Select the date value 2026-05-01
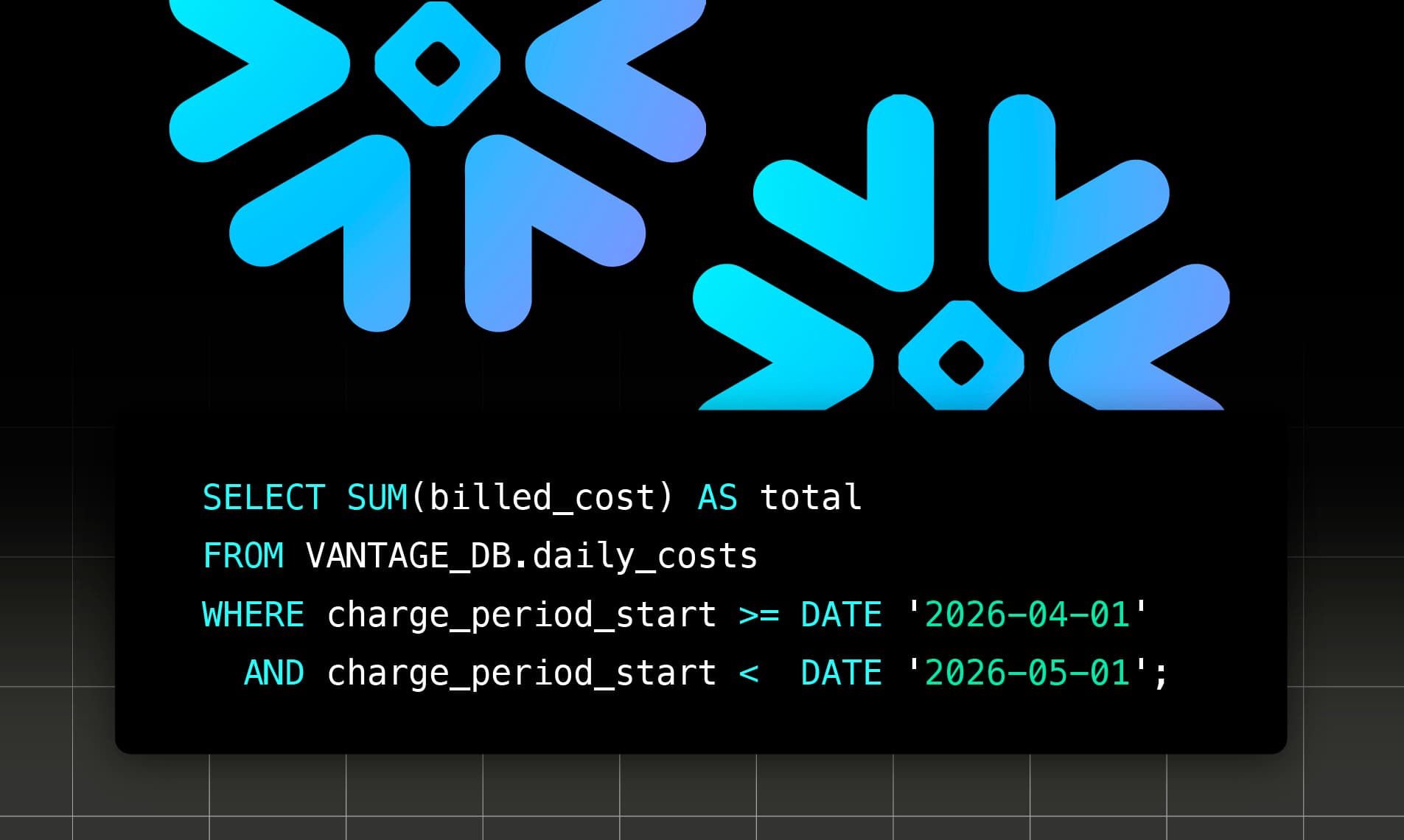Viewport: 1404px width, 840px height. [1027, 673]
